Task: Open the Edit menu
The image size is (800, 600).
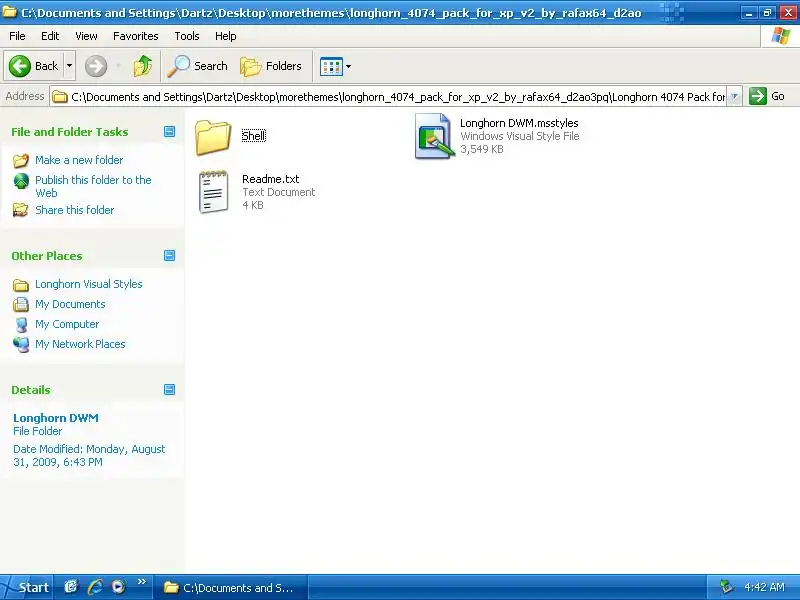Action: (x=50, y=36)
